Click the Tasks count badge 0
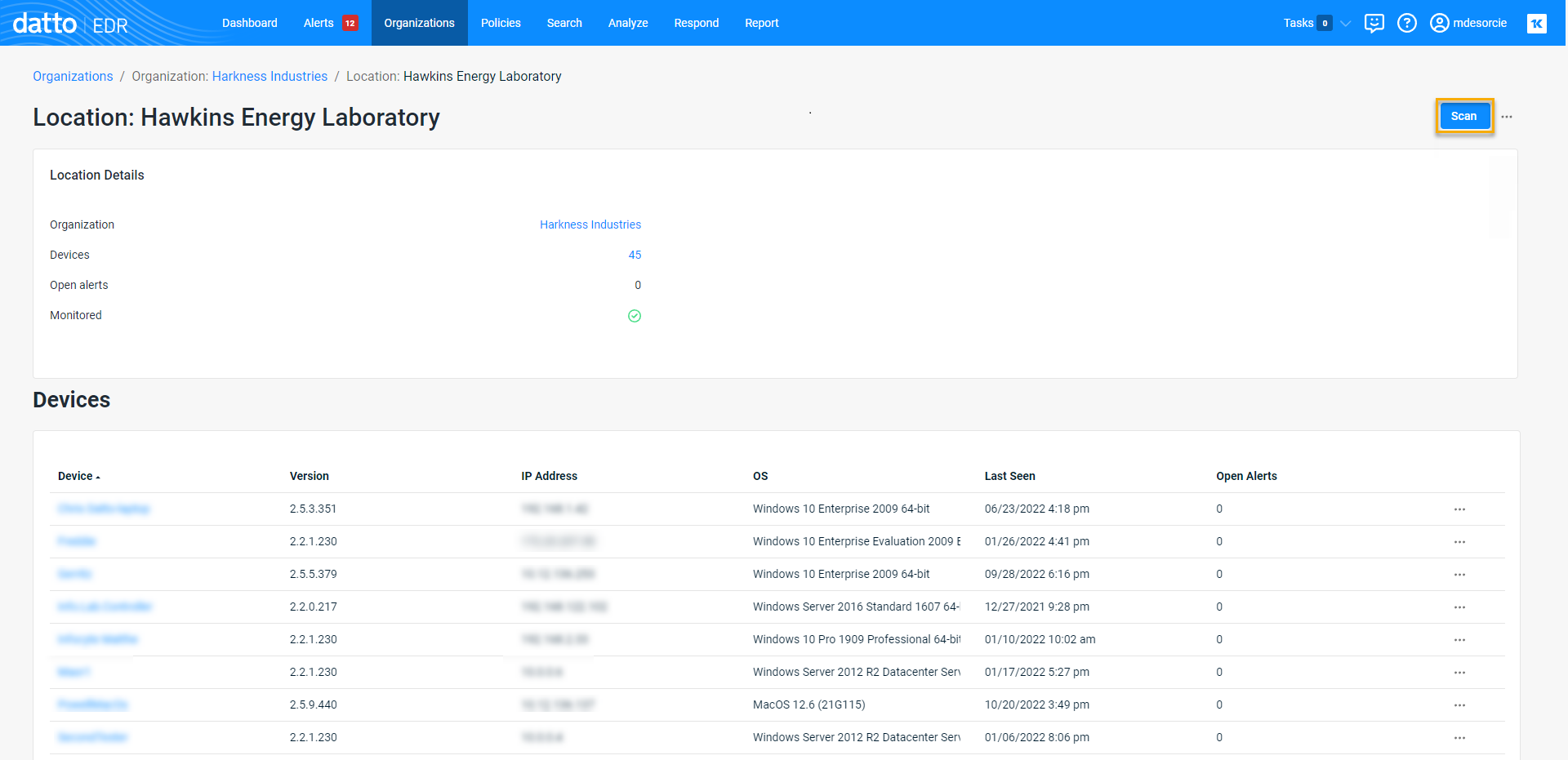Screen dimensions: 1568x760 coord(1325,23)
